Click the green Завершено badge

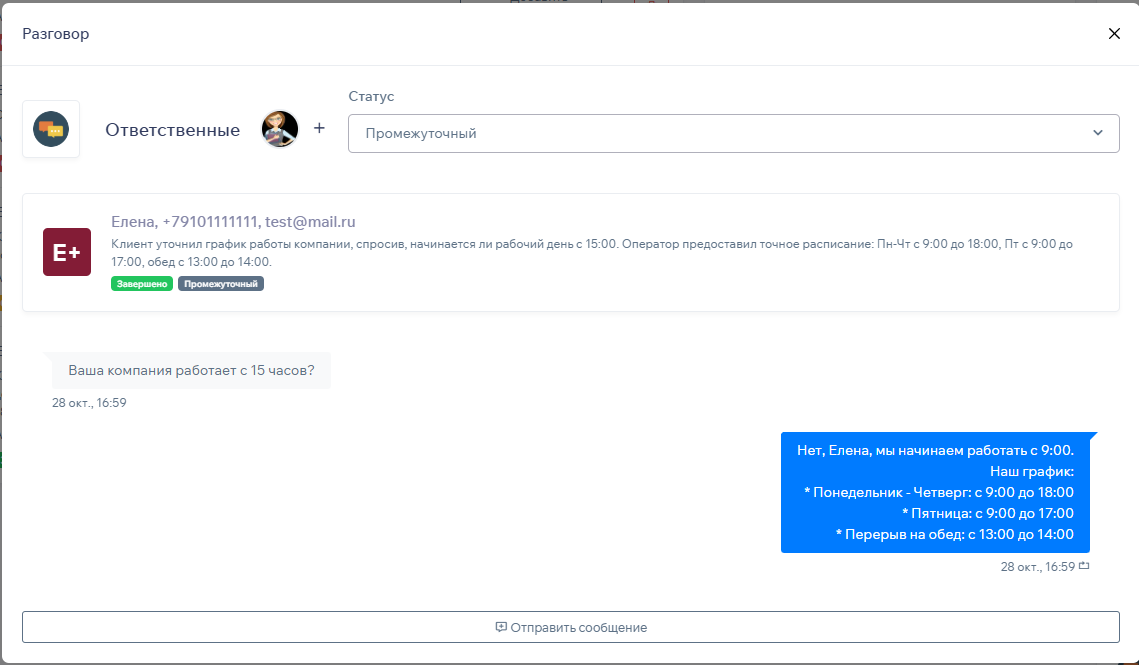(142, 284)
